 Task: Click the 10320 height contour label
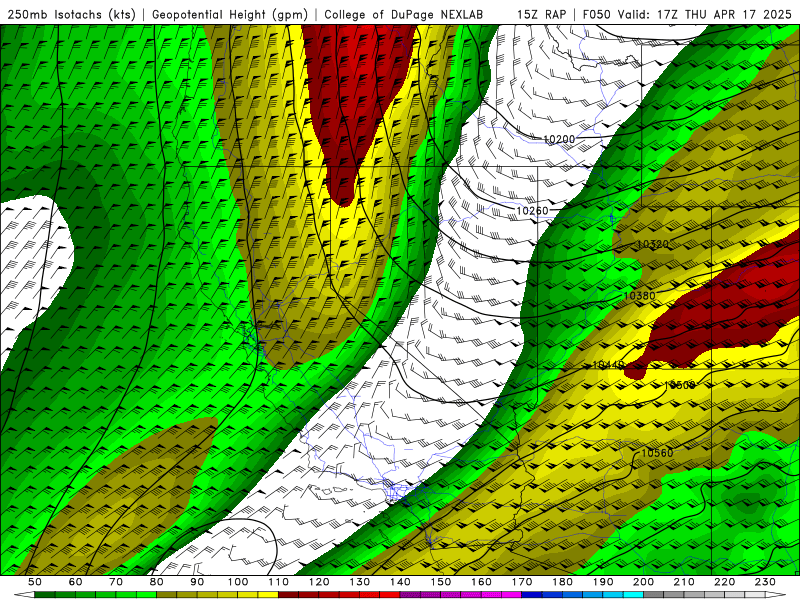pos(652,244)
